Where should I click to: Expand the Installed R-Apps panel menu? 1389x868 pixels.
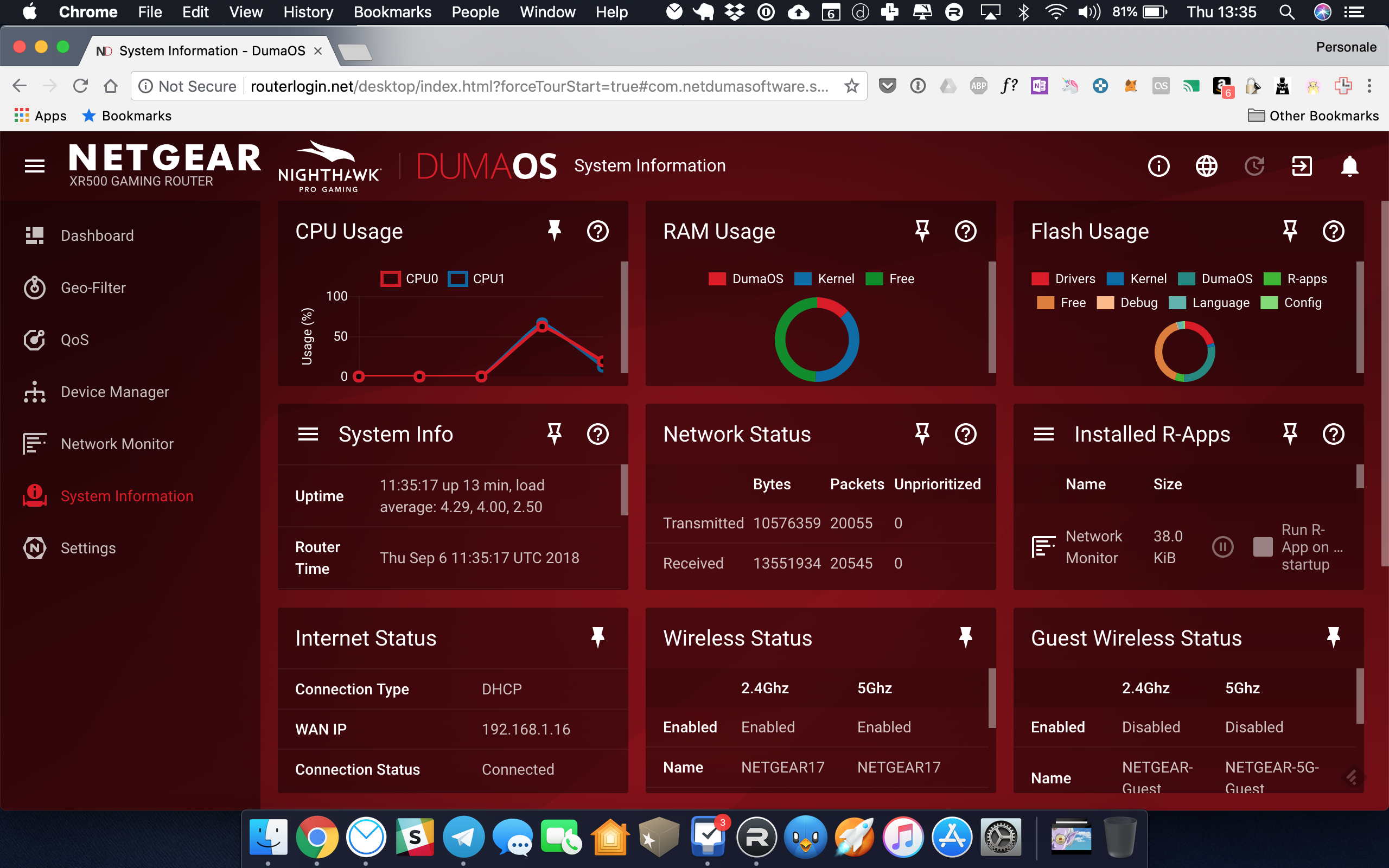pyautogui.click(x=1043, y=435)
